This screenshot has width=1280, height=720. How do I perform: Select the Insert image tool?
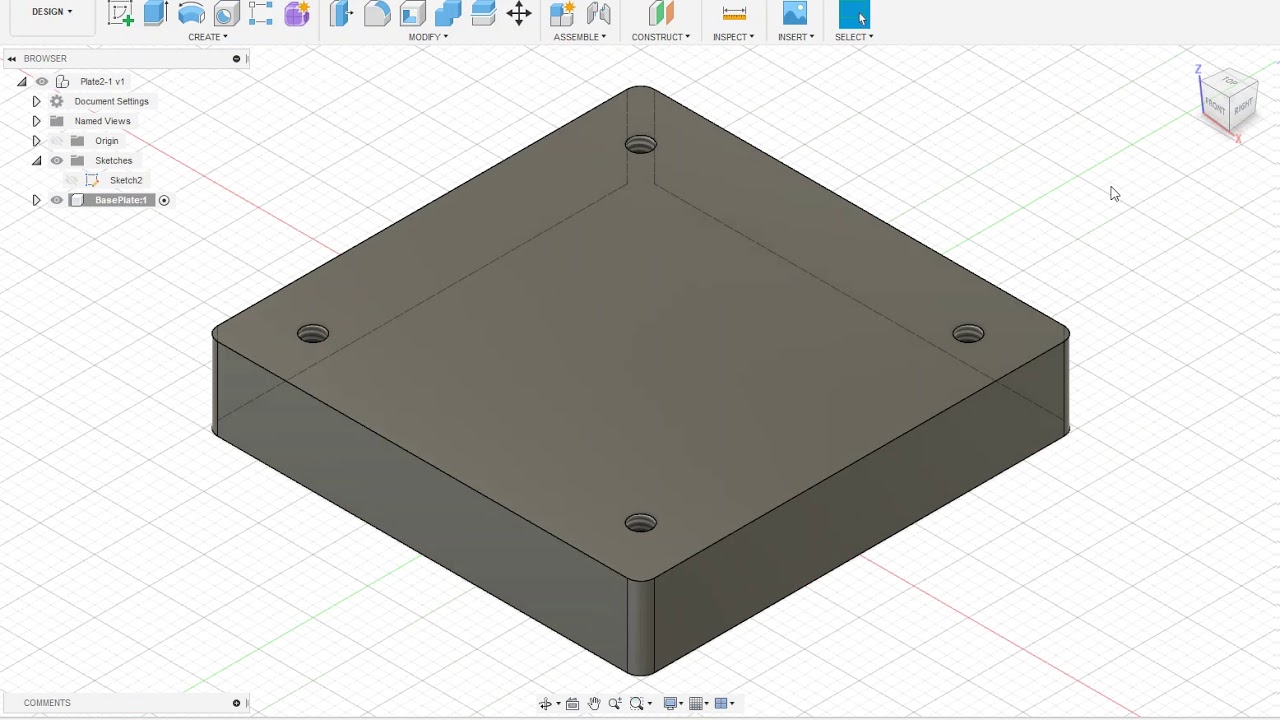795,13
